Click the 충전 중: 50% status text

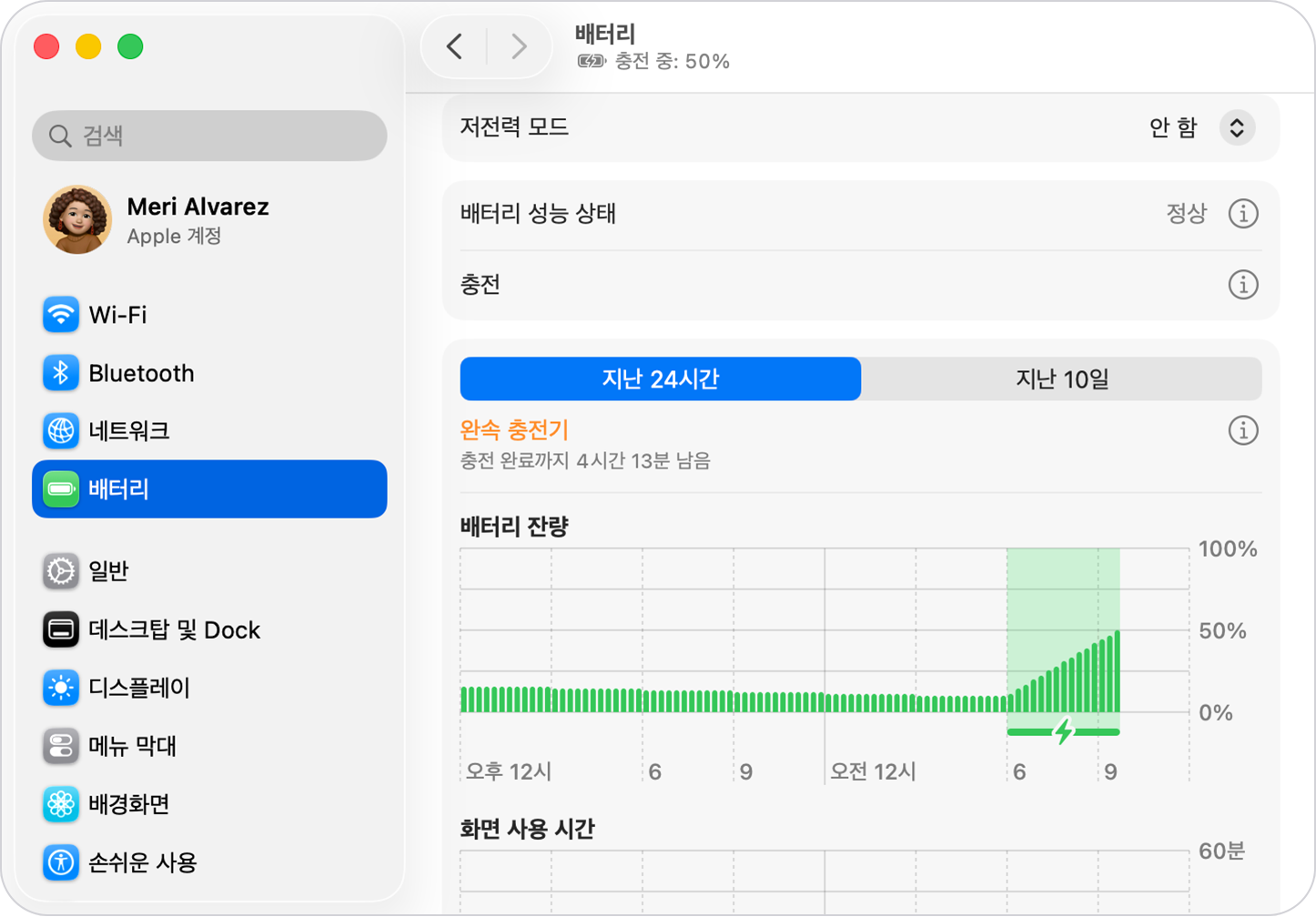point(673,62)
